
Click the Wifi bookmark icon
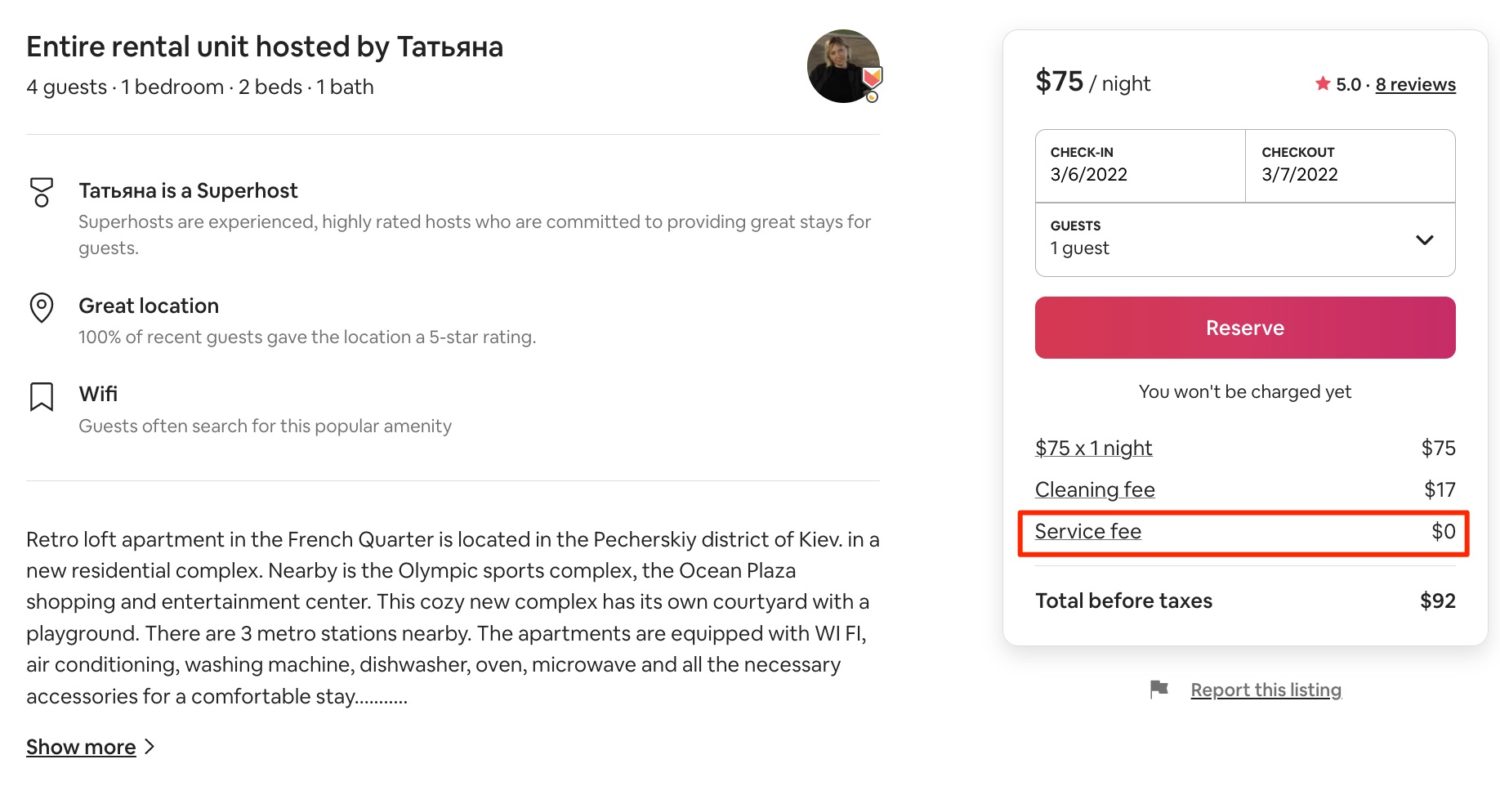point(41,397)
